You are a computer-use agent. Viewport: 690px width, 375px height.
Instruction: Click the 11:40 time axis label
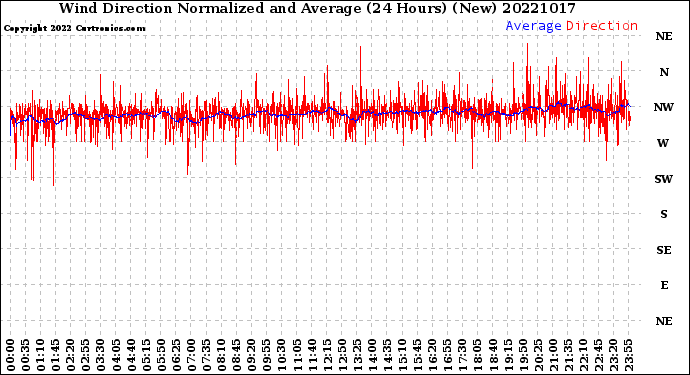[312, 355]
